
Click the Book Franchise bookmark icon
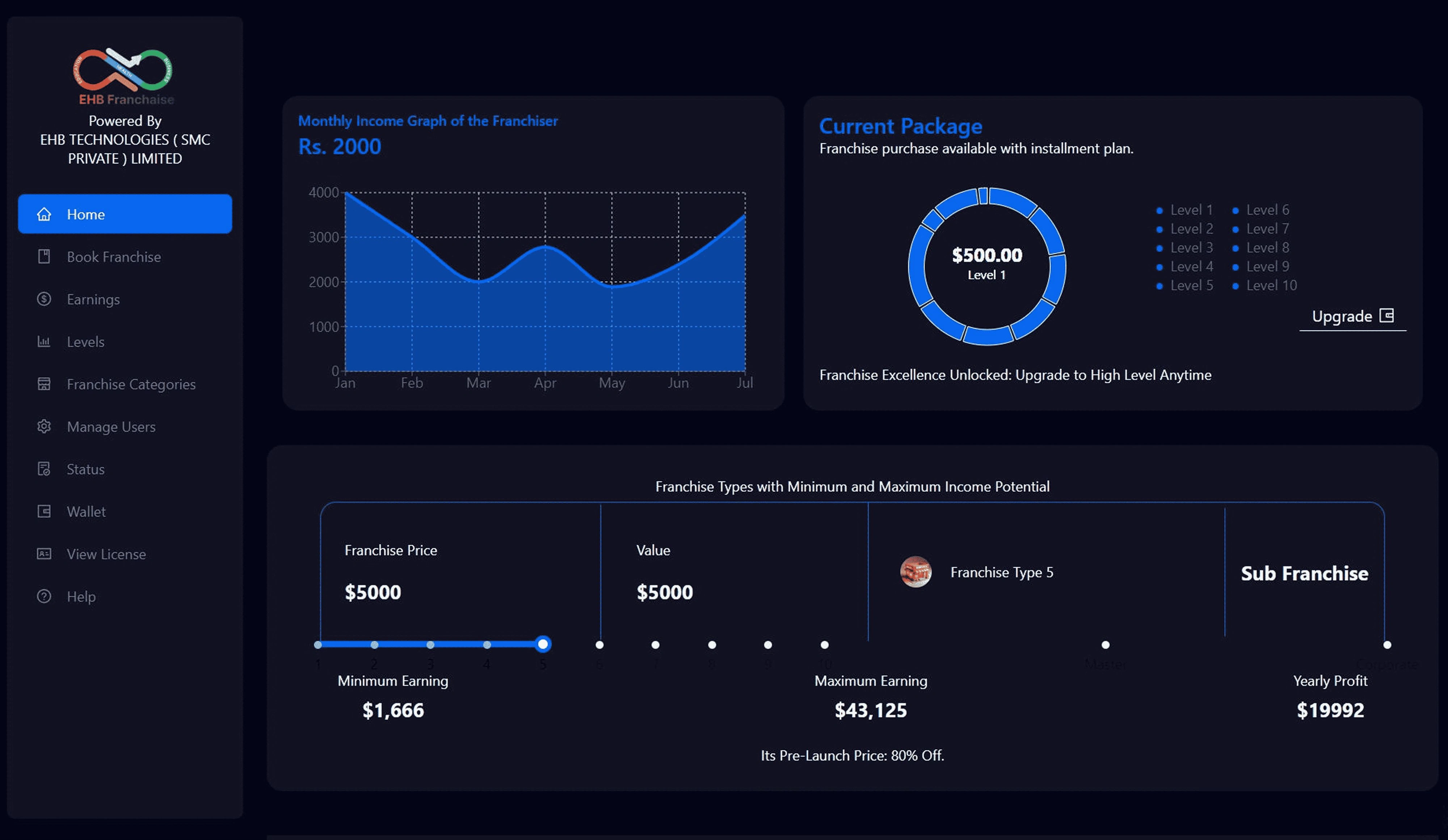coord(44,257)
